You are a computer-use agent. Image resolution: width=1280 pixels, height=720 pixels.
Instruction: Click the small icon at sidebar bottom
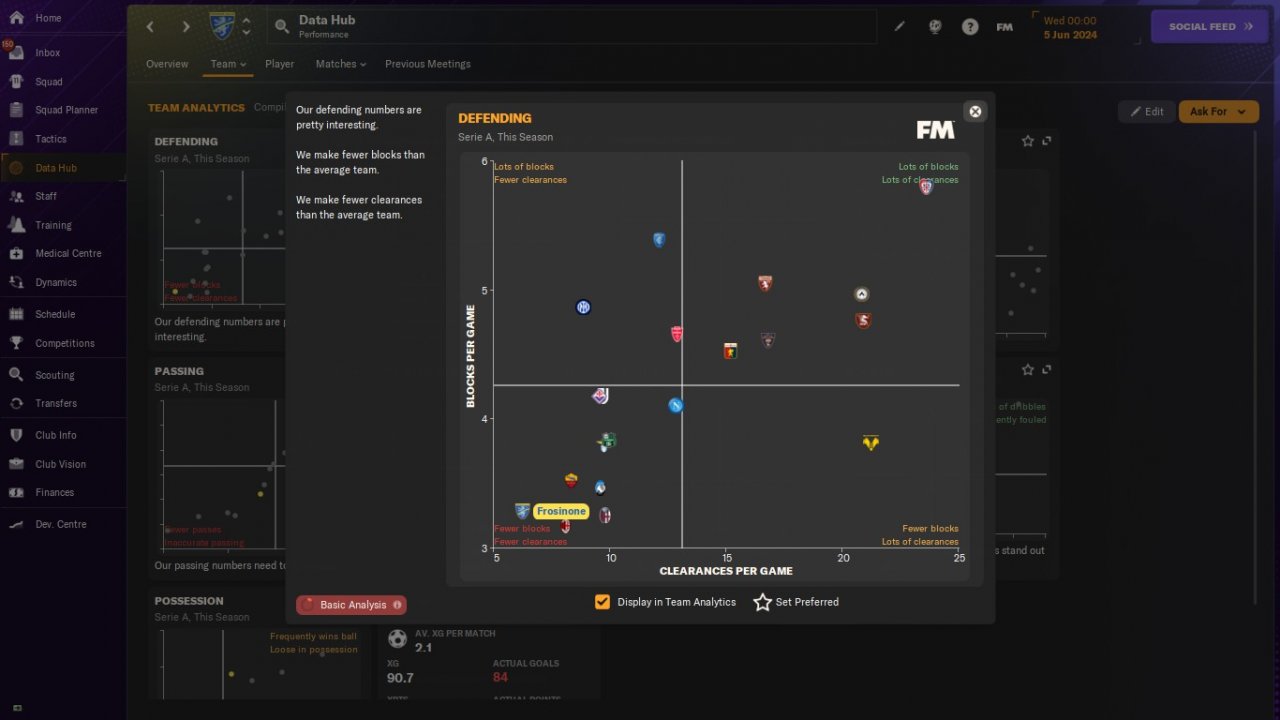[17, 708]
